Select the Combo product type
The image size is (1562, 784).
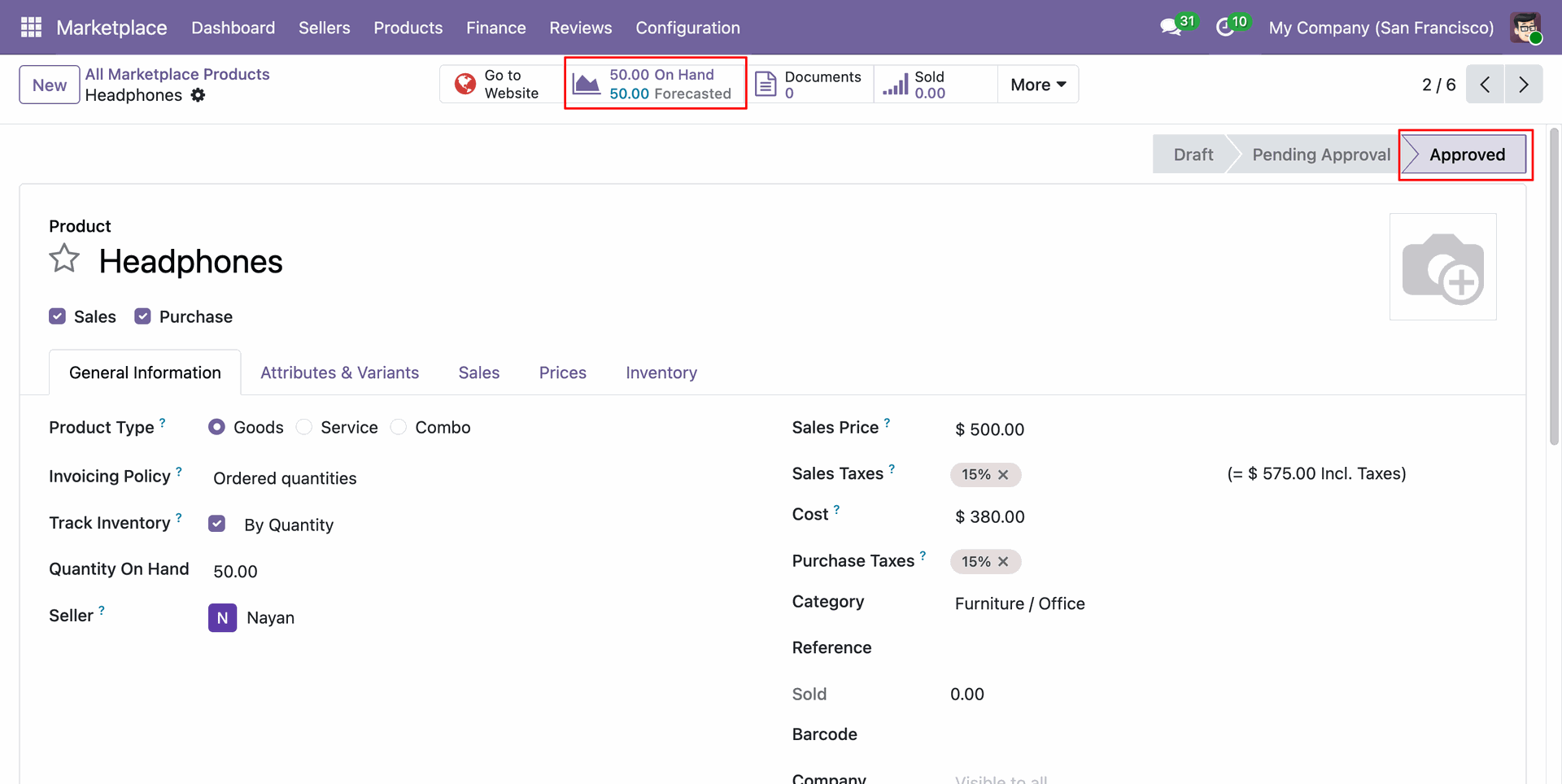point(398,427)
